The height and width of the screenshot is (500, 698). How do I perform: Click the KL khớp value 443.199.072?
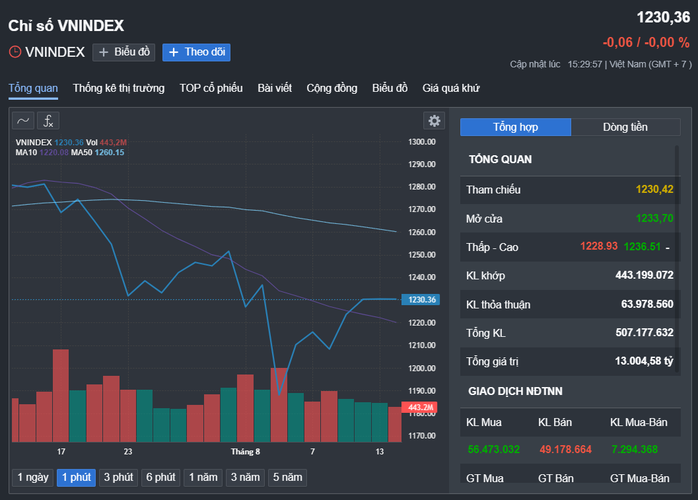644,275
